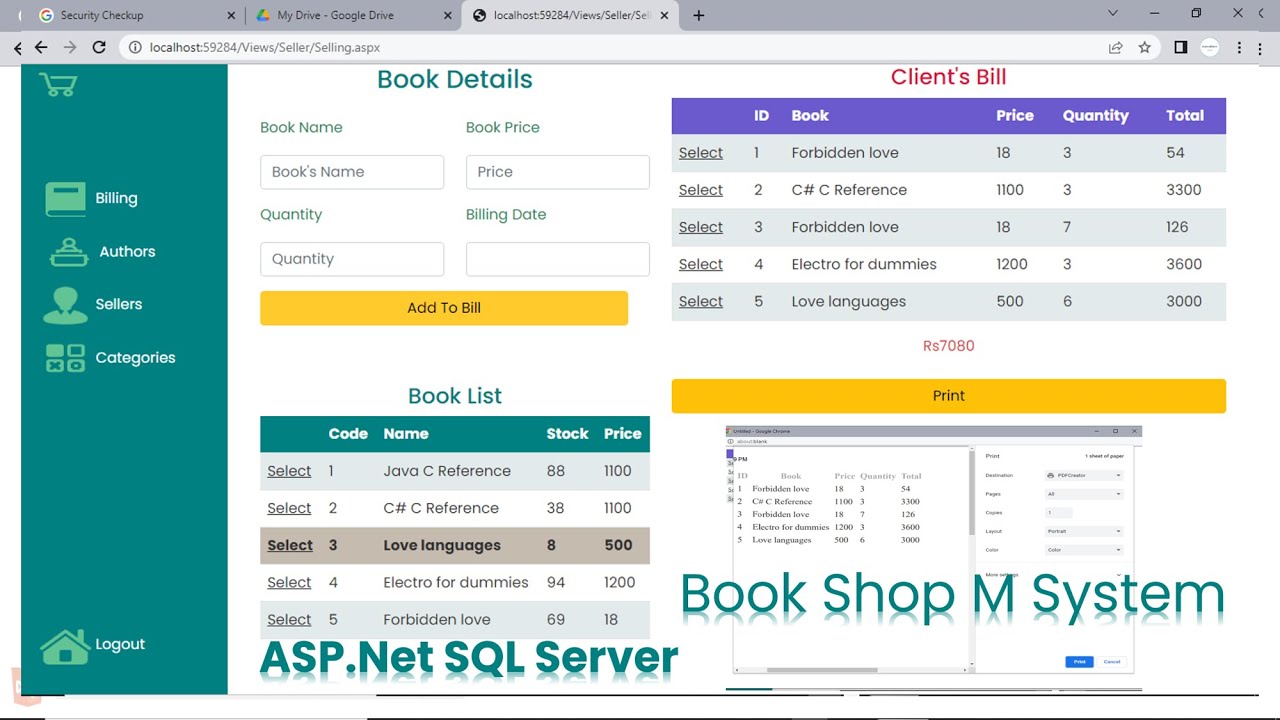Reload the current page
The image size is (1280, 720).
pyautogui.click(x=99, y=47)
